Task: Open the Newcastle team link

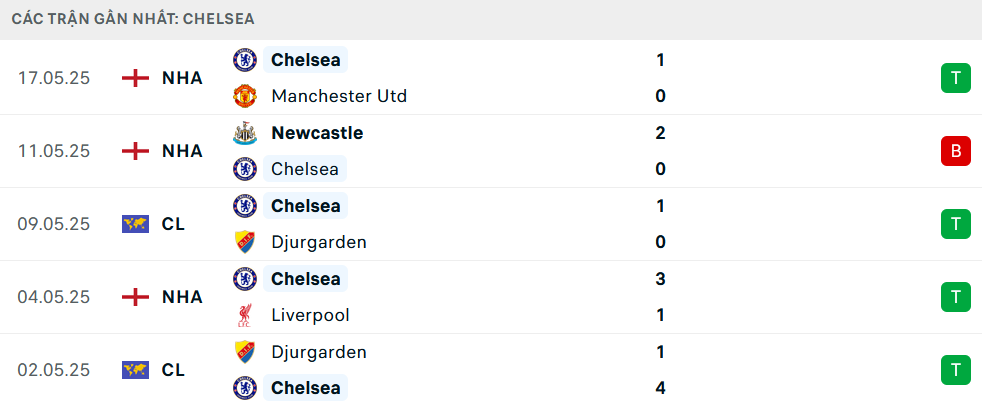Action: 317,133
